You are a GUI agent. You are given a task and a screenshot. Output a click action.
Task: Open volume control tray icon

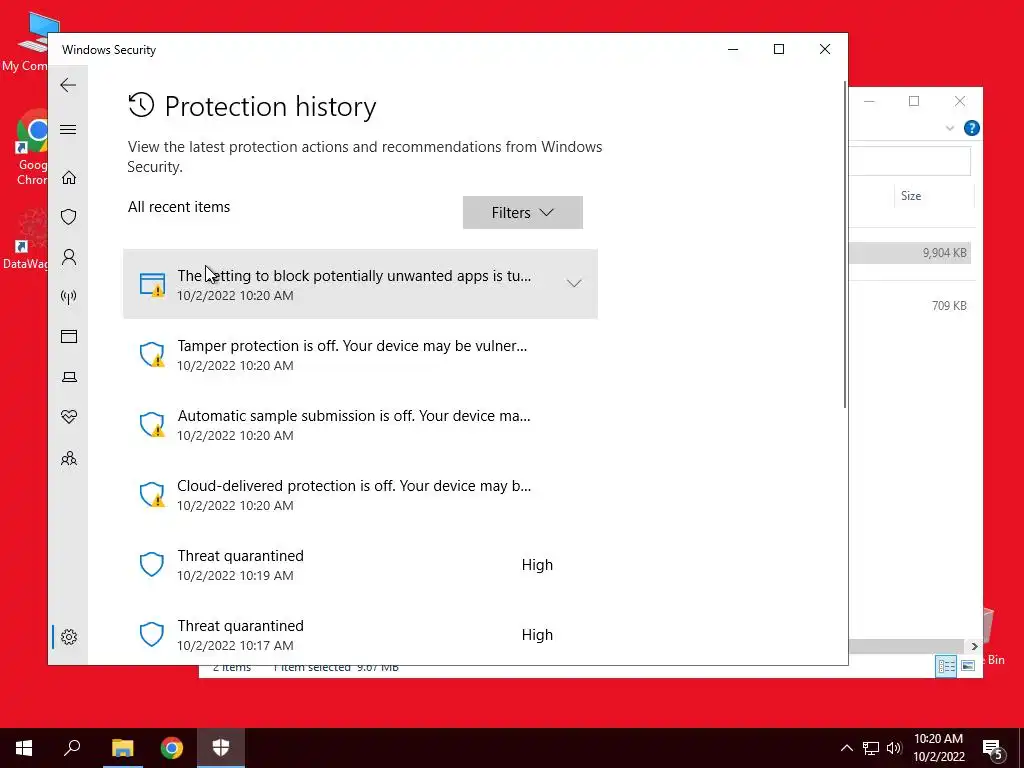tap(894, 748)
